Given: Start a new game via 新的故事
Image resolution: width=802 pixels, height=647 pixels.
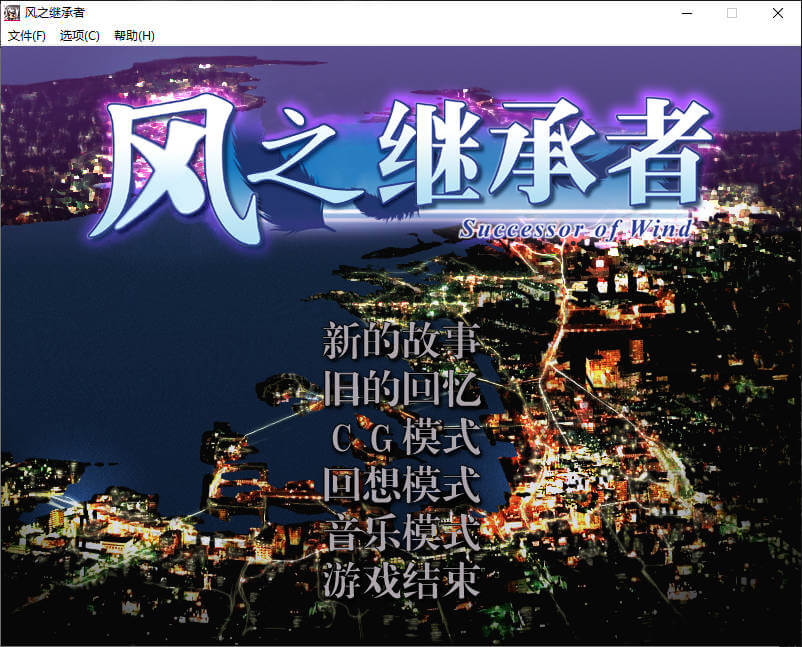Looking at the screenshot, I should [401, 341].
